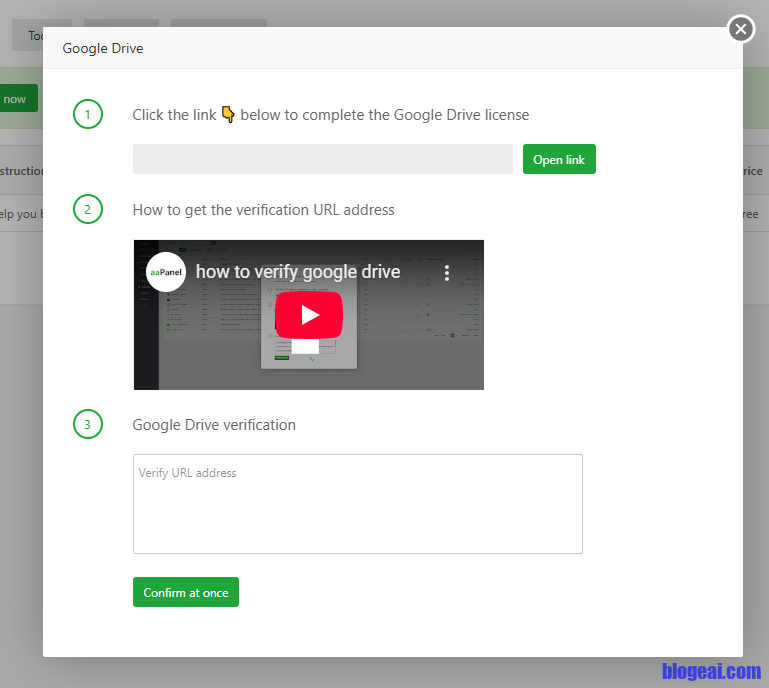Click the 'How to get the verification URL address' heading
The image size is (769, 688).
pyautogui.click(x=263, y=210)
